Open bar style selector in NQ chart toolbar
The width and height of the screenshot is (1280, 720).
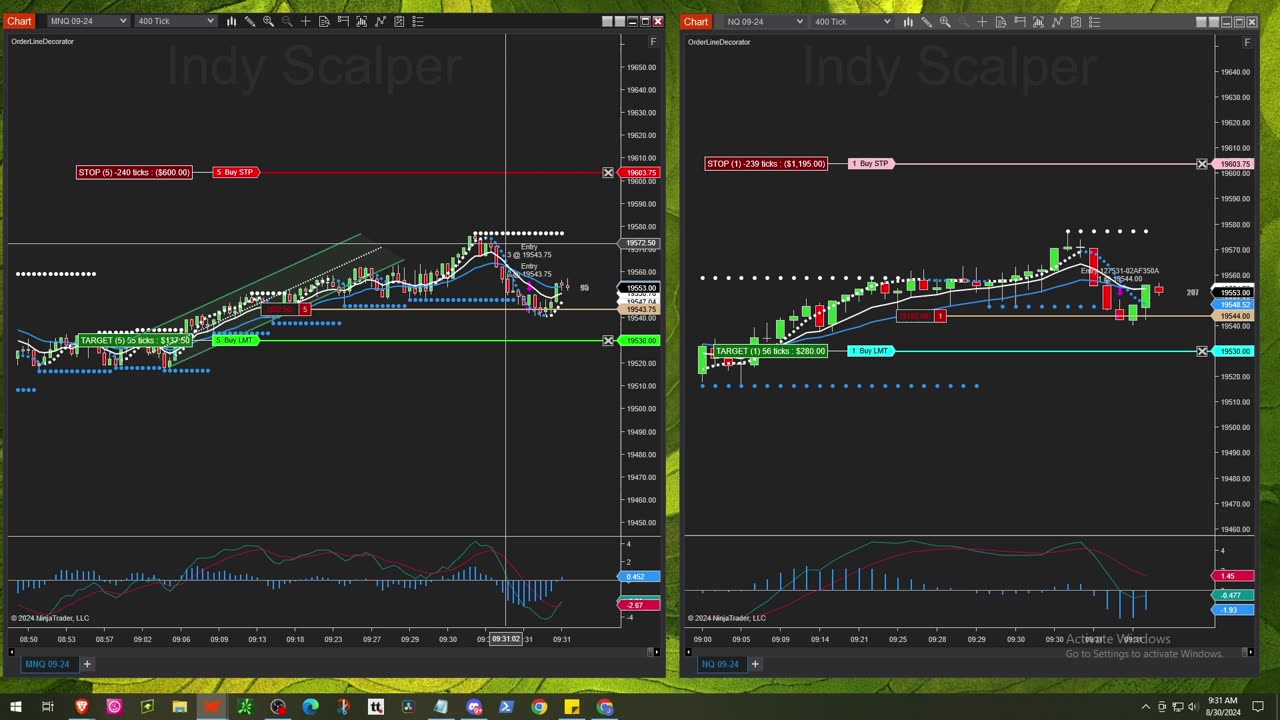tap(908, 21)
